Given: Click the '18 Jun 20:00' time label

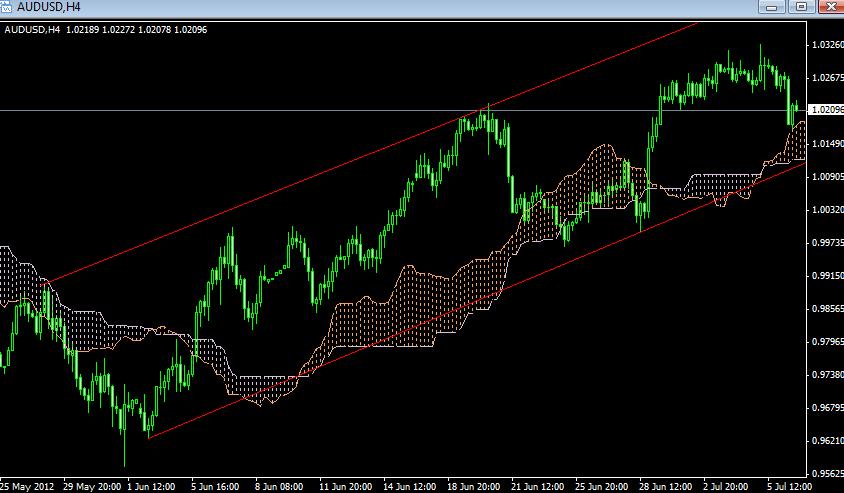Looking at the screenshot, I should (x=473, y=487).
